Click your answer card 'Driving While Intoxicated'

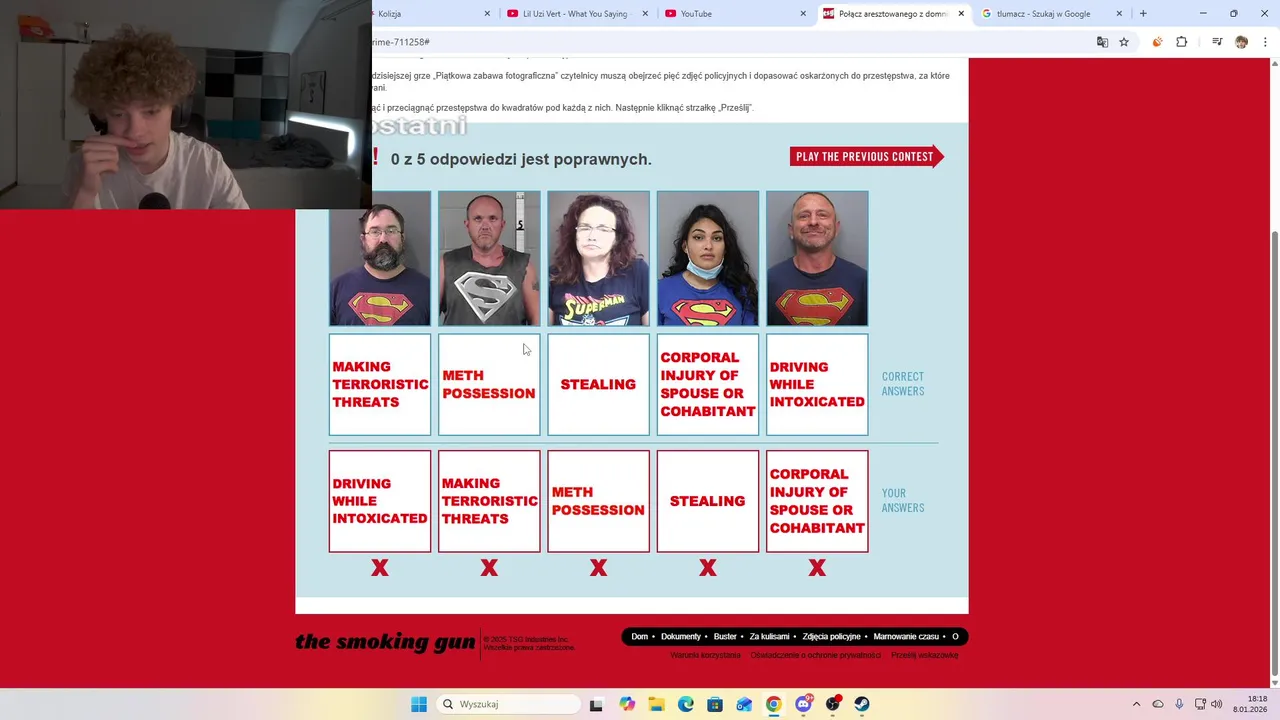[380, 501]
